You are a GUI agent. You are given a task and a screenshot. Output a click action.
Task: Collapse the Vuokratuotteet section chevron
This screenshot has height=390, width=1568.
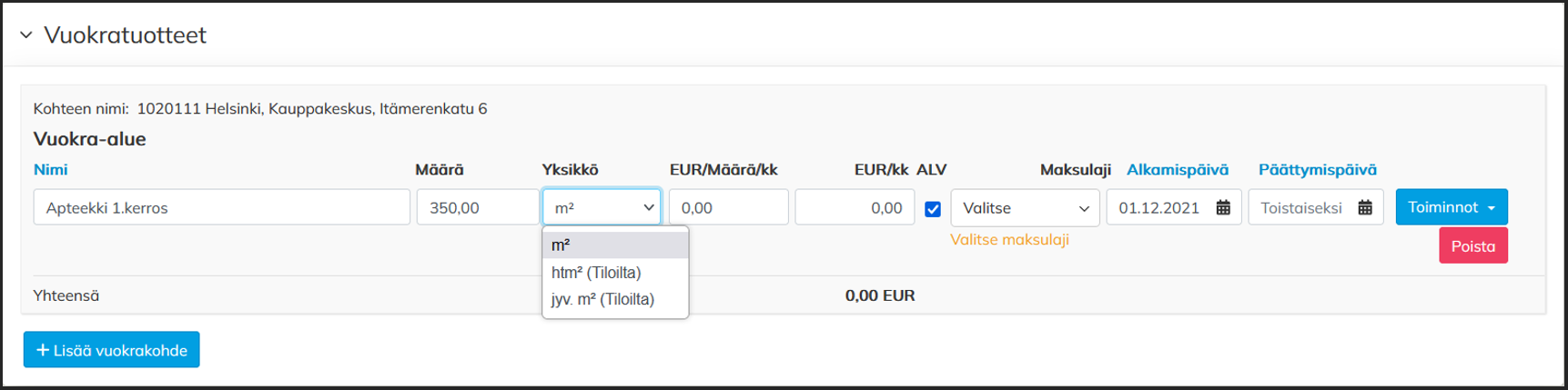[26, 35]
